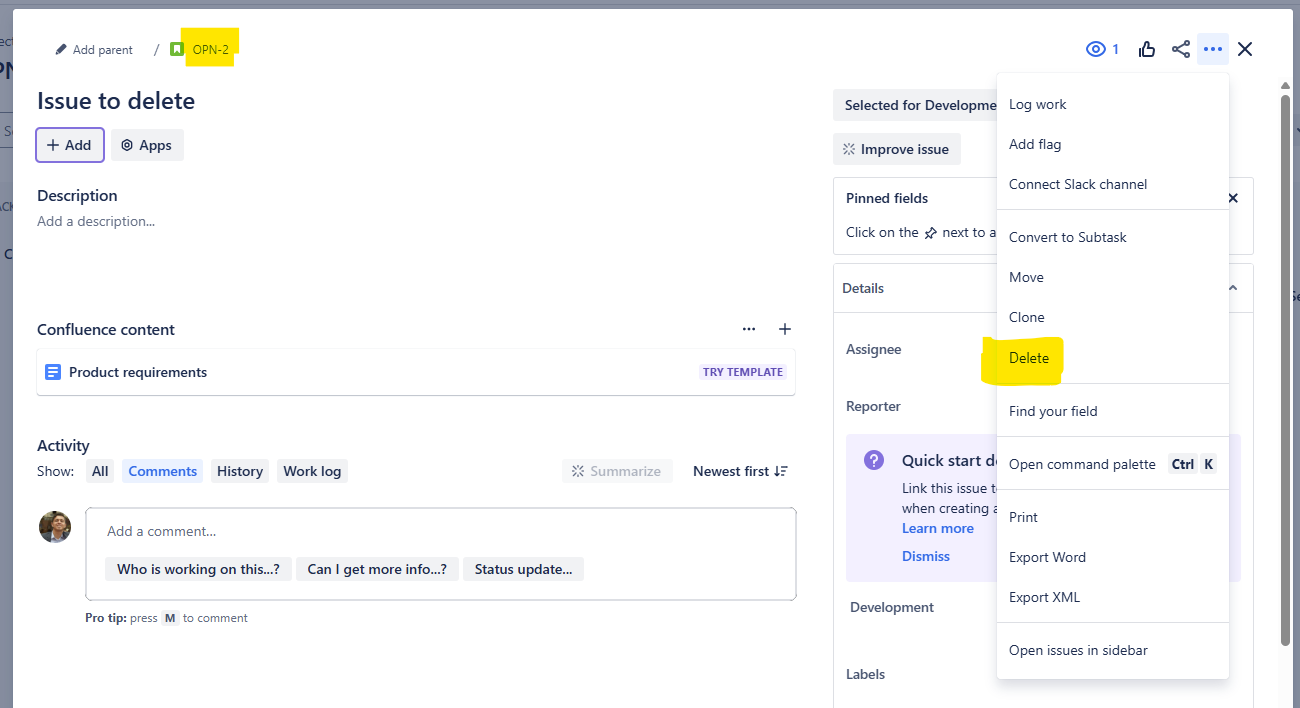The image size is (1300, 708).
Task: Switch to the Work log tab
Action: coord(312,471)
